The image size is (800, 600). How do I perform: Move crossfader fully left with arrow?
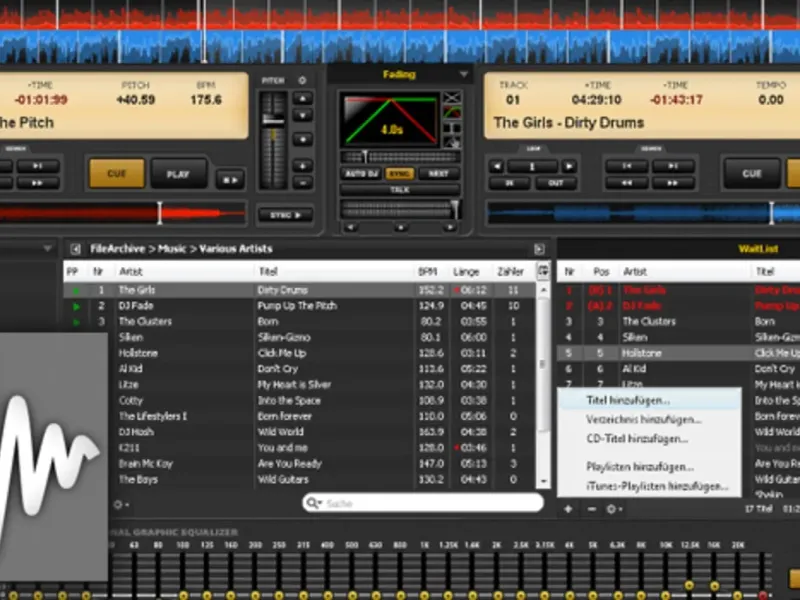[351, 228]
